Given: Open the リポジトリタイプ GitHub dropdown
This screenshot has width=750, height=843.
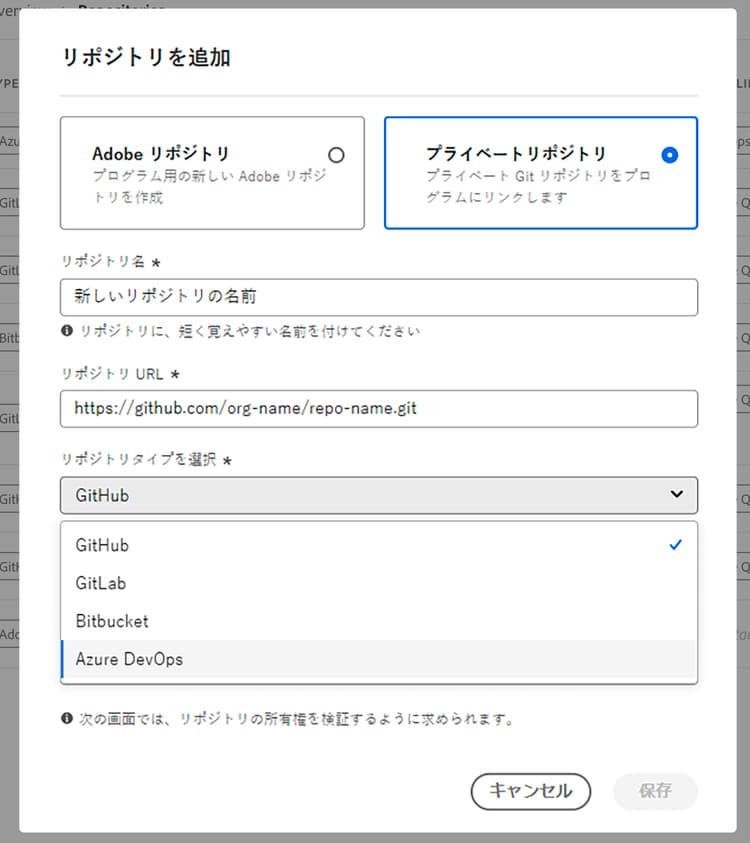Looking at the screenshot, I should pos(379,495).
